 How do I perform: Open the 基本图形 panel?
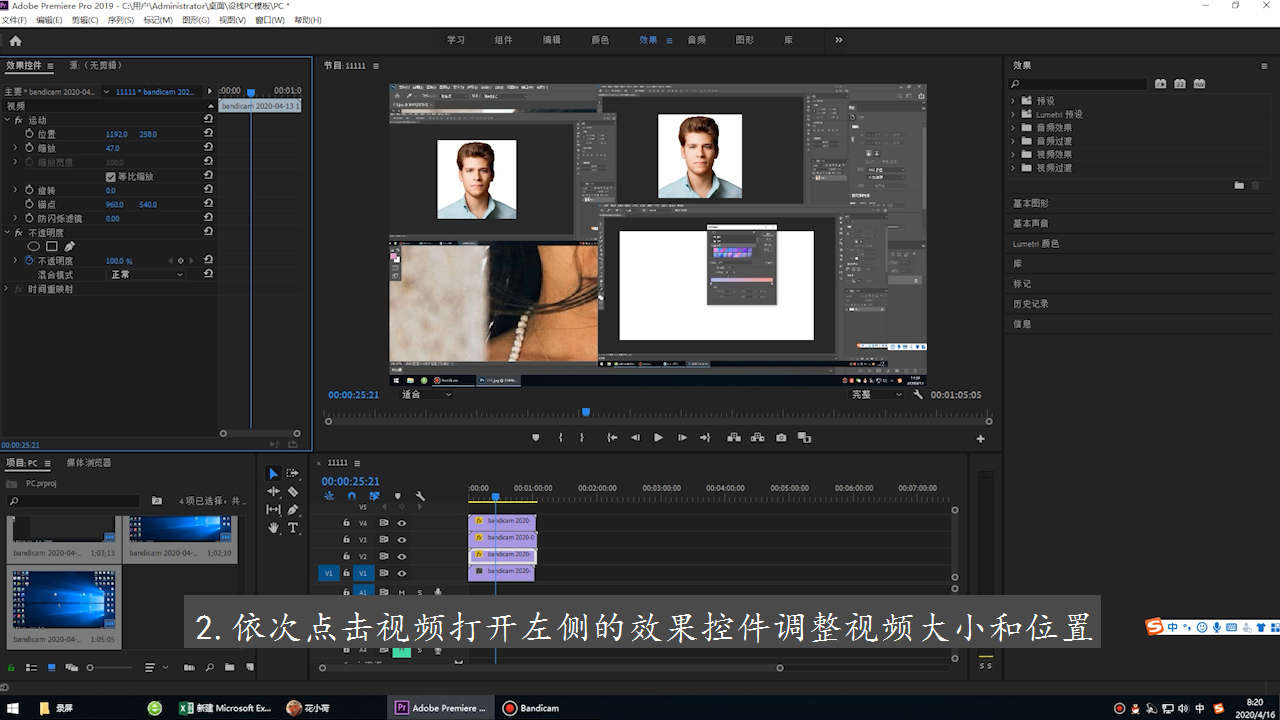tap(1031, 203)
